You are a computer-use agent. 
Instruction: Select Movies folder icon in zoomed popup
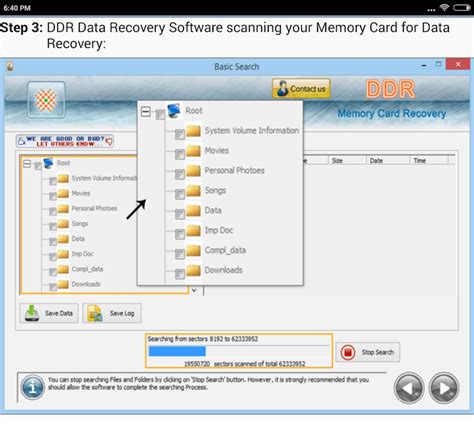pos(193,151)
